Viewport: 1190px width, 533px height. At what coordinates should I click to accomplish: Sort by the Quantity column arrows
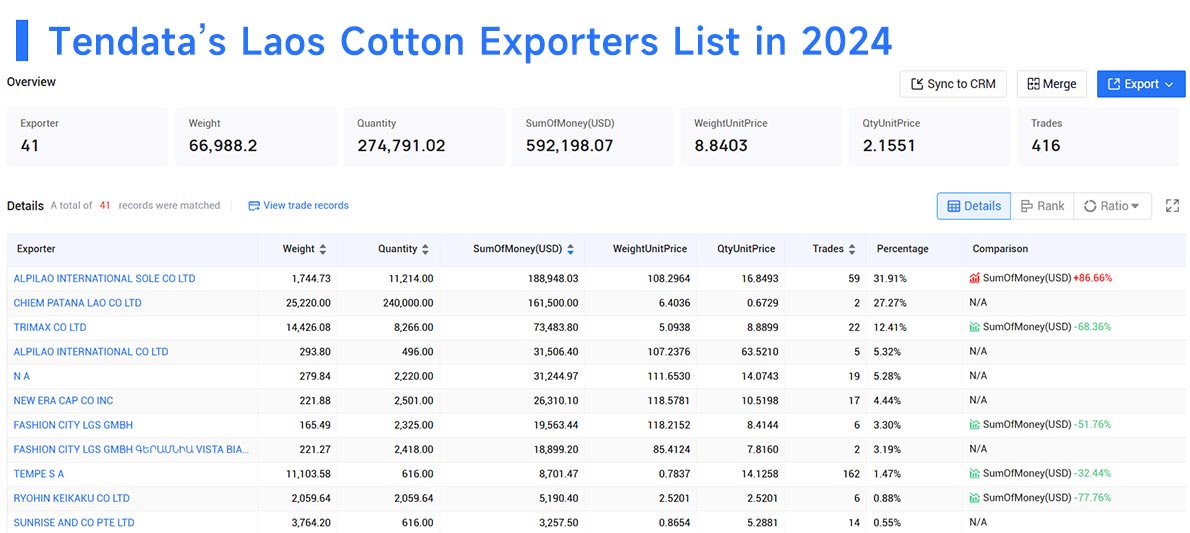pos(425,249)
